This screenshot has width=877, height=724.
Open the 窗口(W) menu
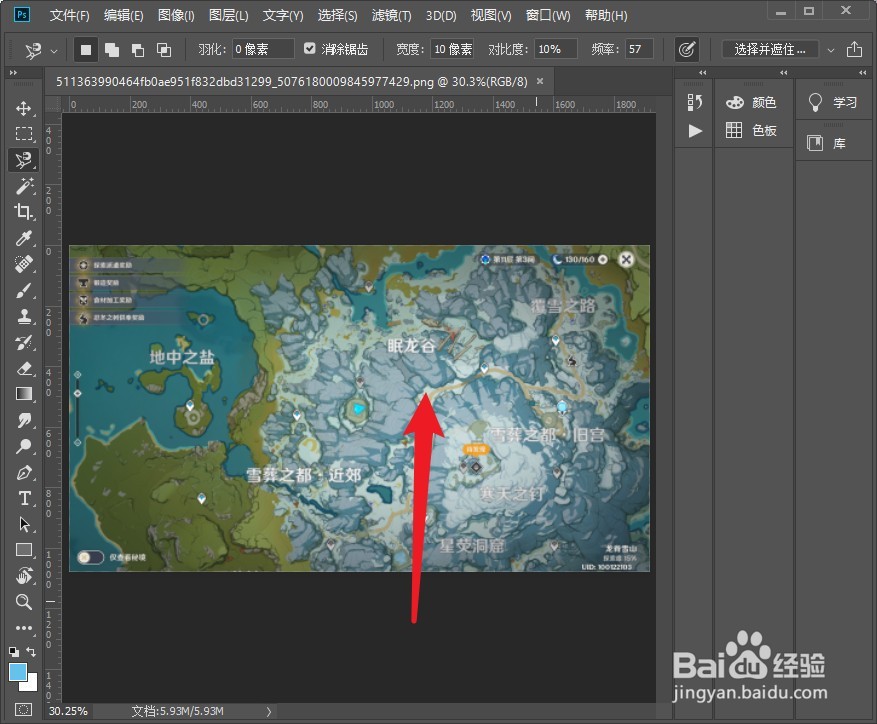(x=548, y=15)
